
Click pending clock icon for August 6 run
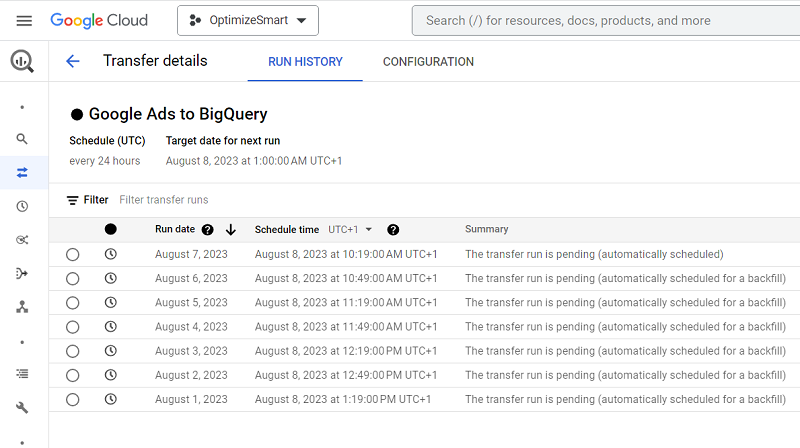click(x=111, y=278)
